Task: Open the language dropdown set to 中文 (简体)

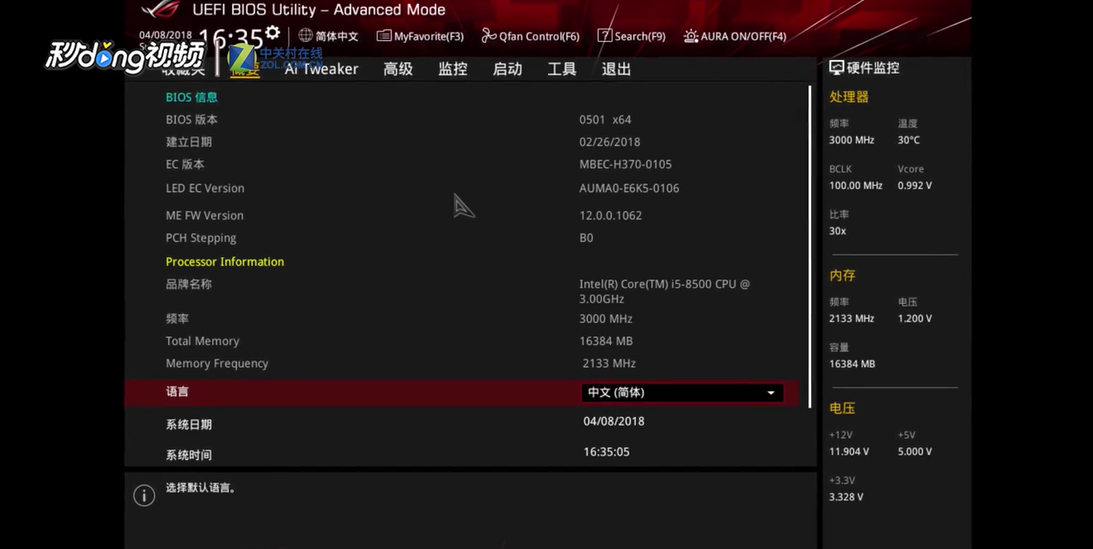Action: 682,392
